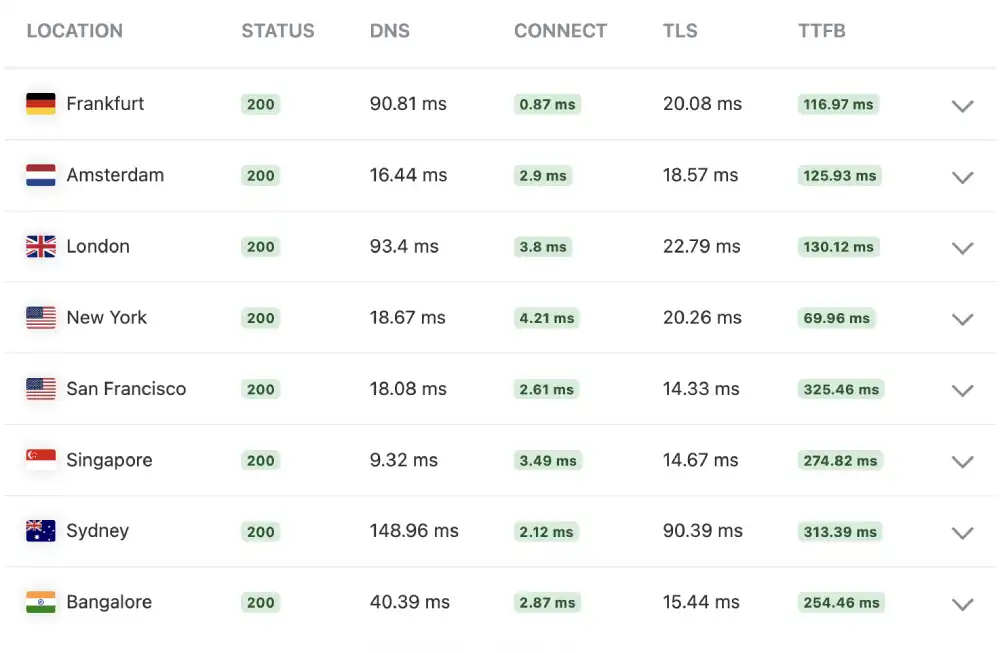This screenshot has width=1000, height=653.
Task: Click the US flag icon beside New York
Action: pos(40,317)
